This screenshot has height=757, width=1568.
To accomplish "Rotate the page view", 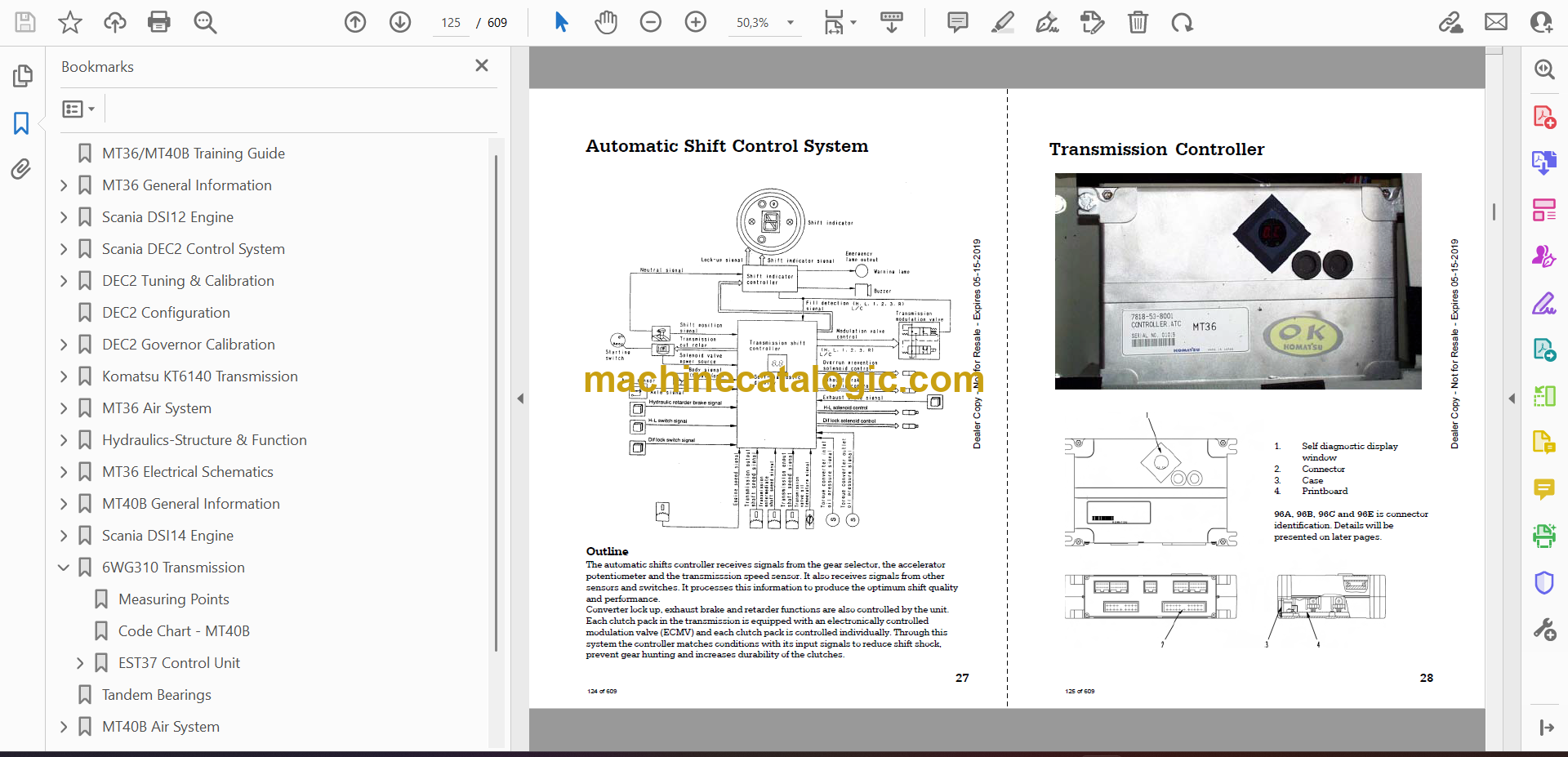I will 1182,22.
